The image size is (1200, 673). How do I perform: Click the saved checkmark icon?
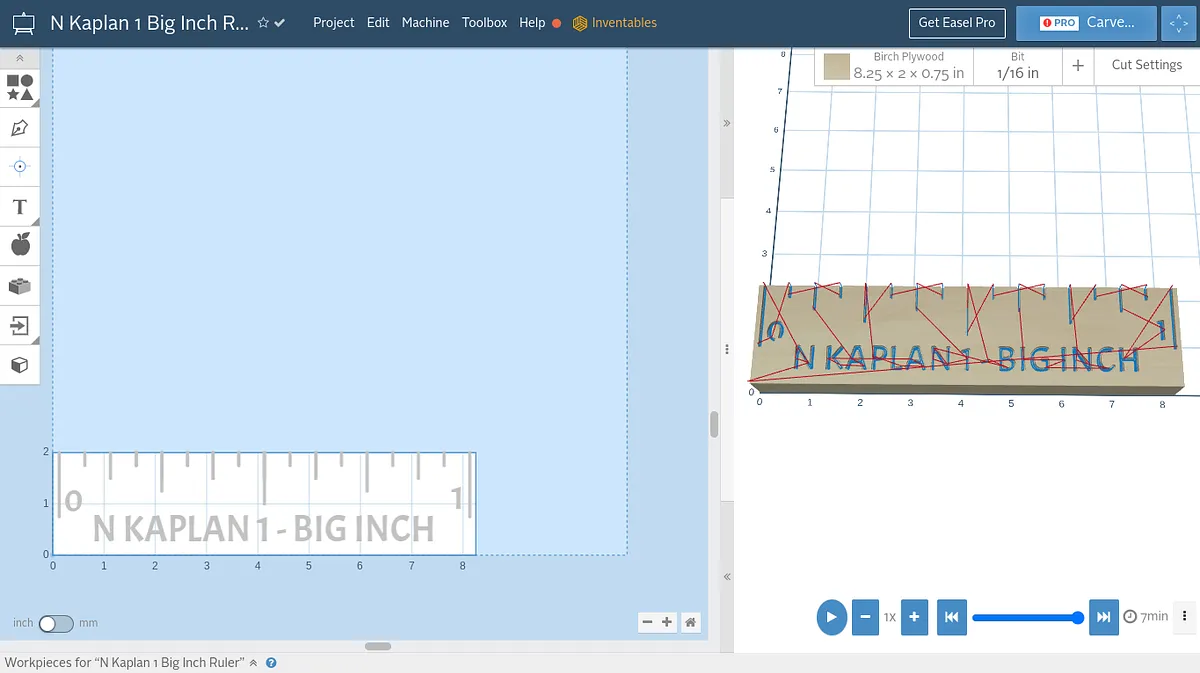tap(280, 23)
